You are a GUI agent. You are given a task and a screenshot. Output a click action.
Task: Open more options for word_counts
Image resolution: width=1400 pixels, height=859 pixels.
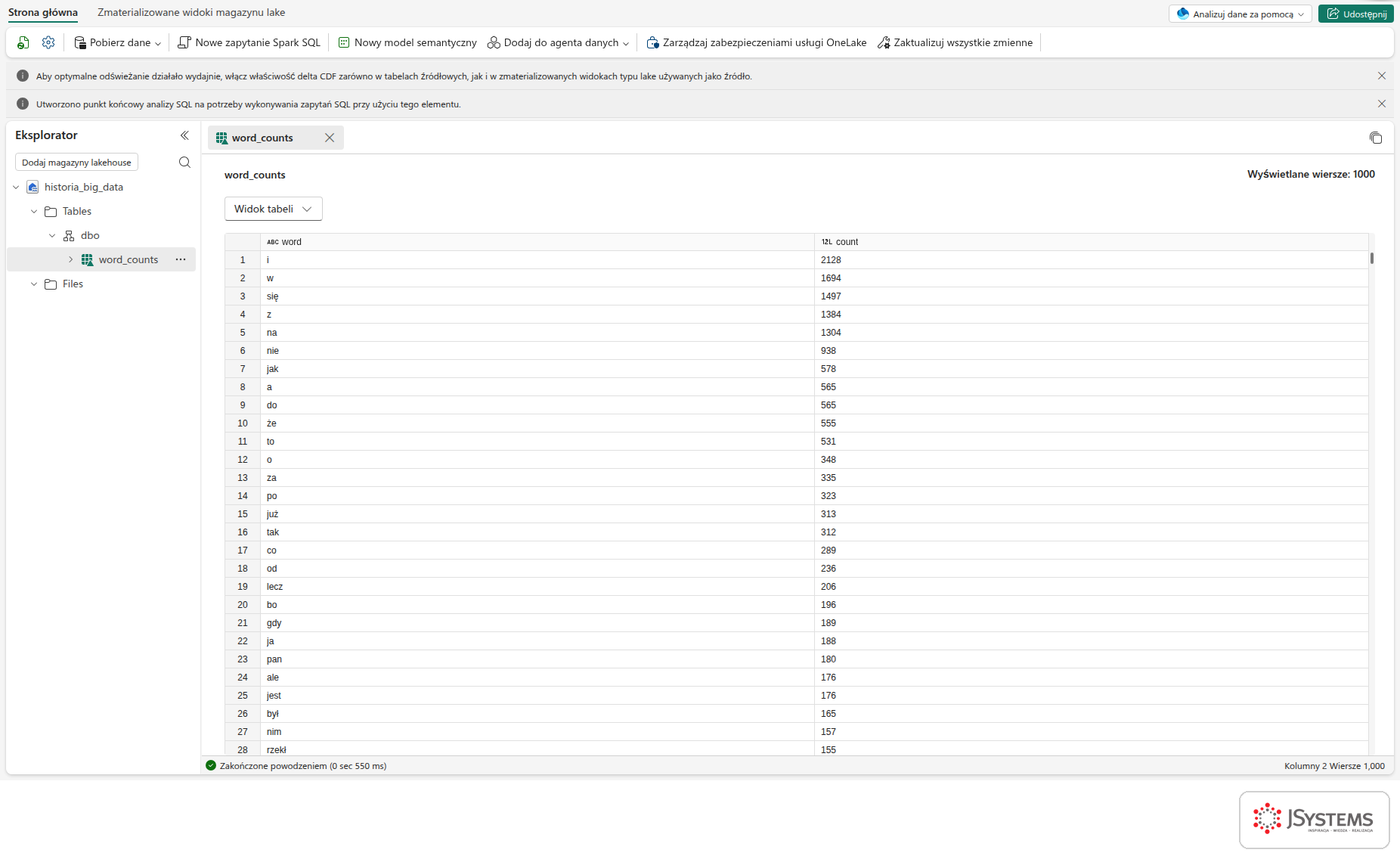point(181,259)
